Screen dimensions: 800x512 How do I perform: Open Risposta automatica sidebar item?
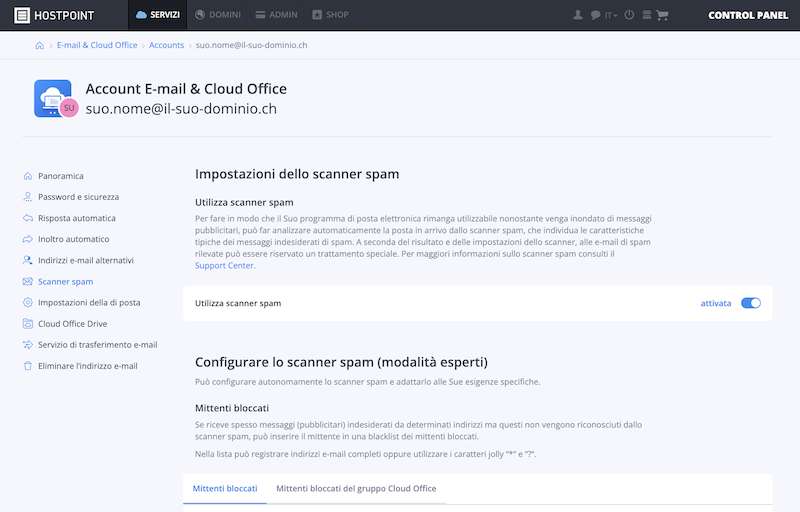[69, 218]
